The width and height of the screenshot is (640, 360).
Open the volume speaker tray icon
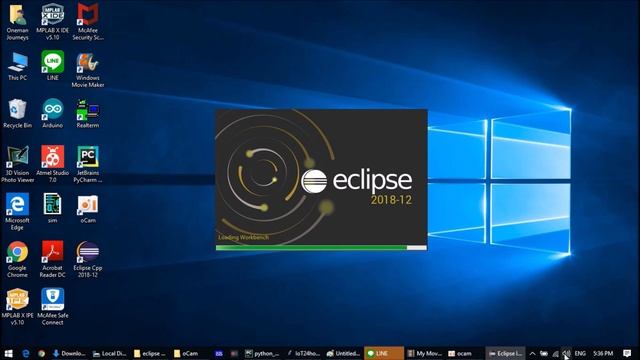point(567,353)
